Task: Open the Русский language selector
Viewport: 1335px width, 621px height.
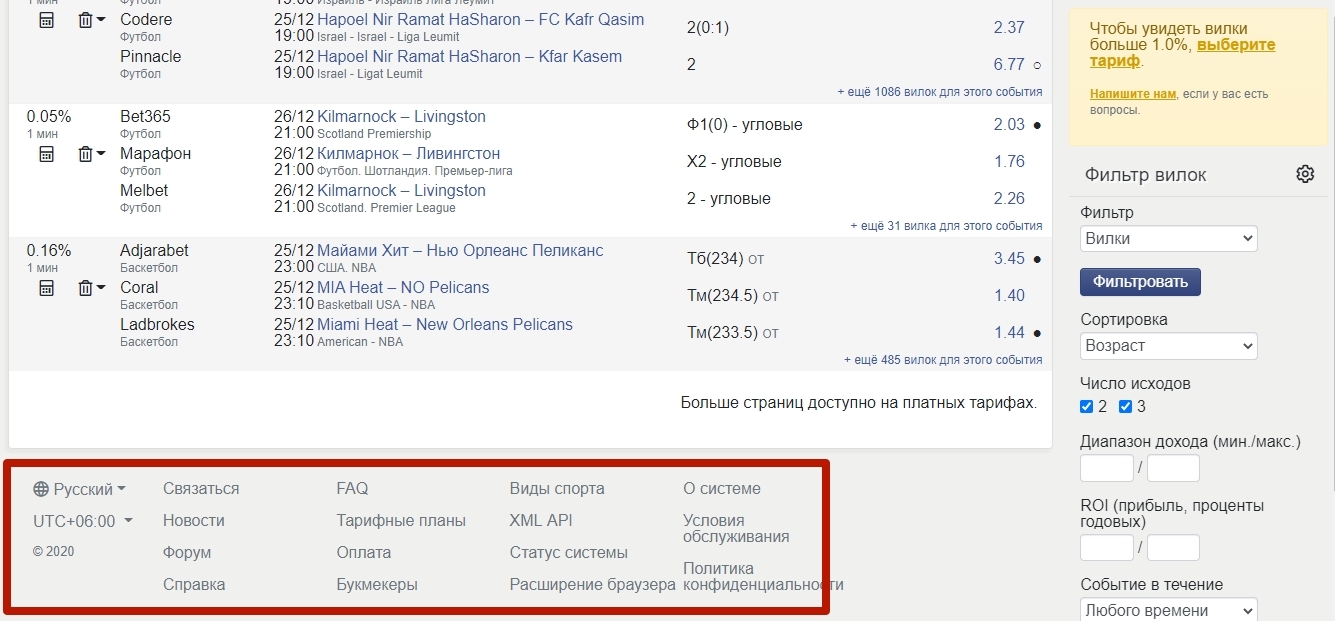Action: 80,489
